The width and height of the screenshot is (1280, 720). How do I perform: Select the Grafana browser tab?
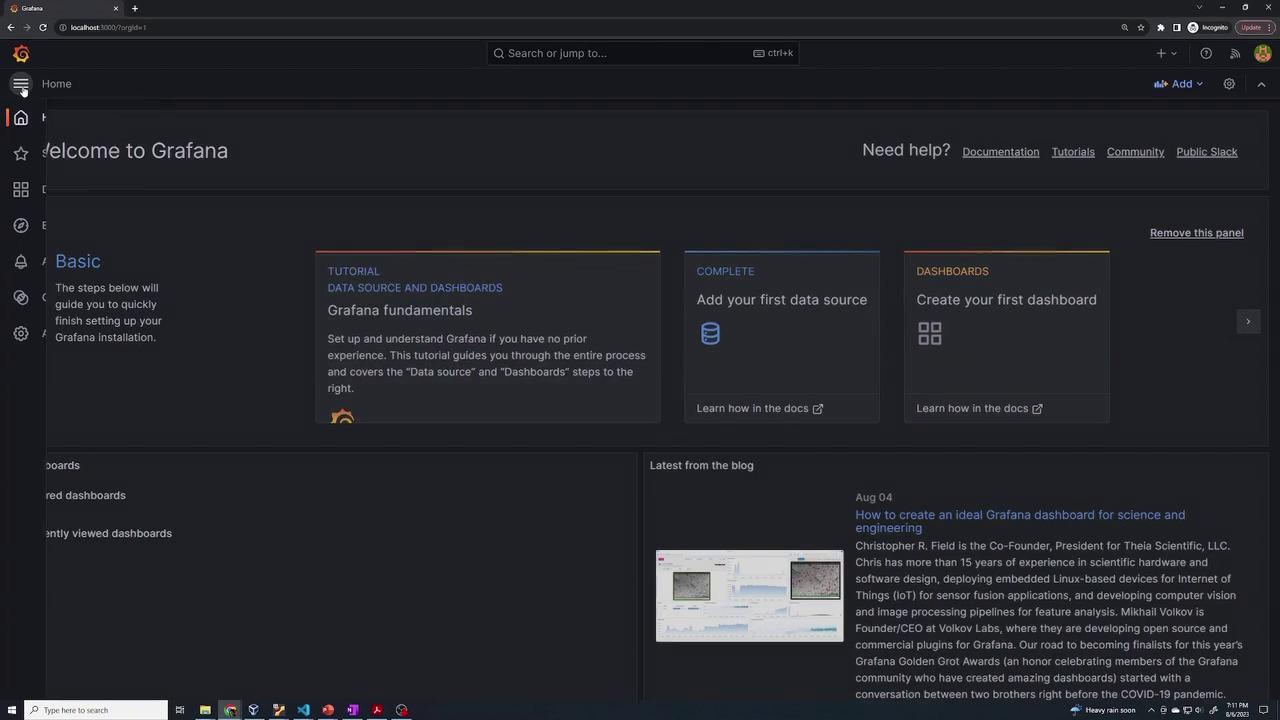point(63,8)
